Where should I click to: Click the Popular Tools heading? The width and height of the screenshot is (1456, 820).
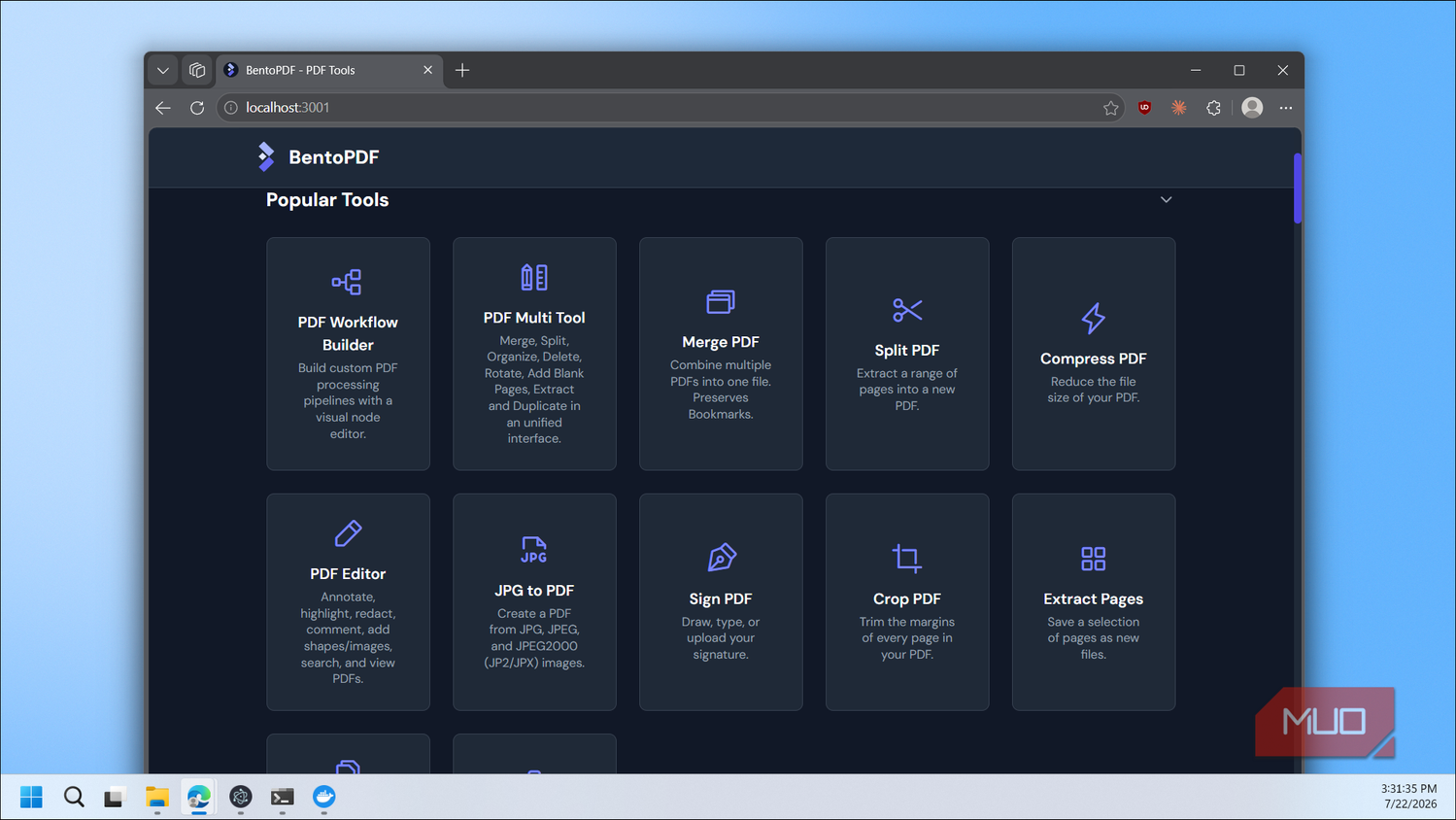(327, 200)
